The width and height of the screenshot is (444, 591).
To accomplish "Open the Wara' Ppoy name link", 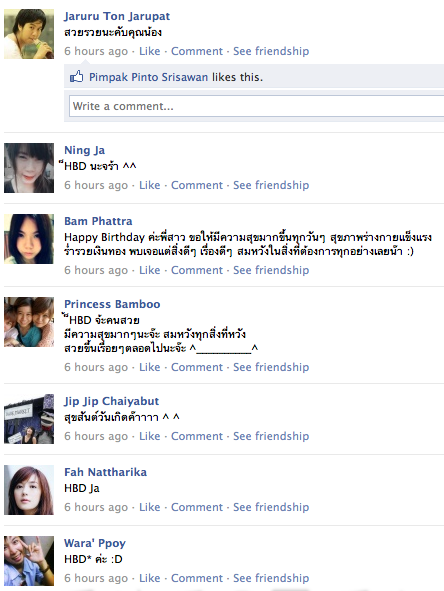I will tap(95, 543).
